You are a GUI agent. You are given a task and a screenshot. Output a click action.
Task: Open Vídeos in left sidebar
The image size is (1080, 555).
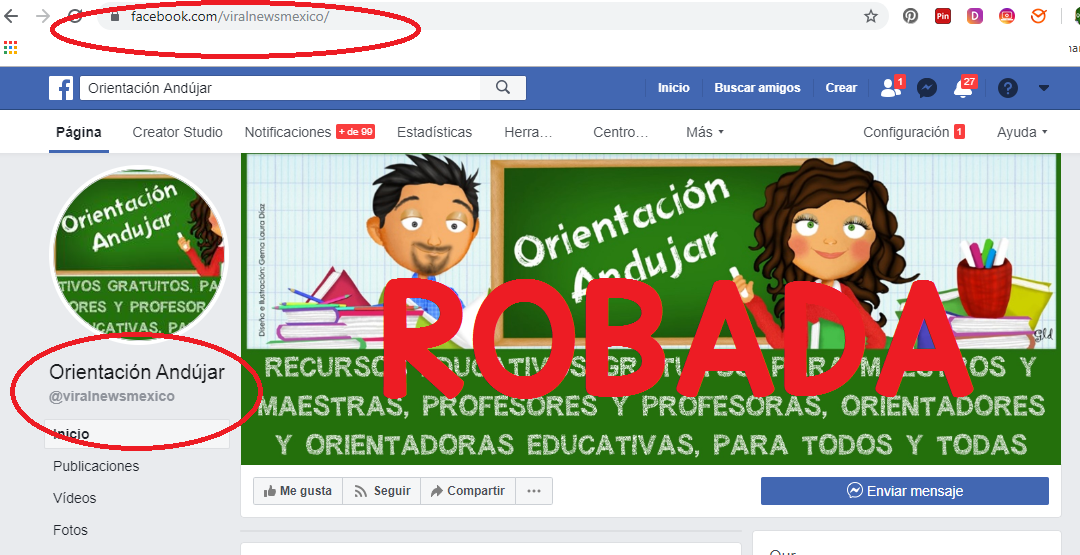pos(74,498)
